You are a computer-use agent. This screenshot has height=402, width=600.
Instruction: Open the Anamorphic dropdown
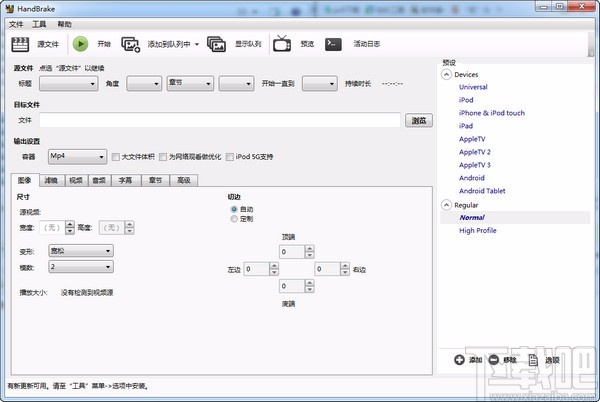coord(81,251)
